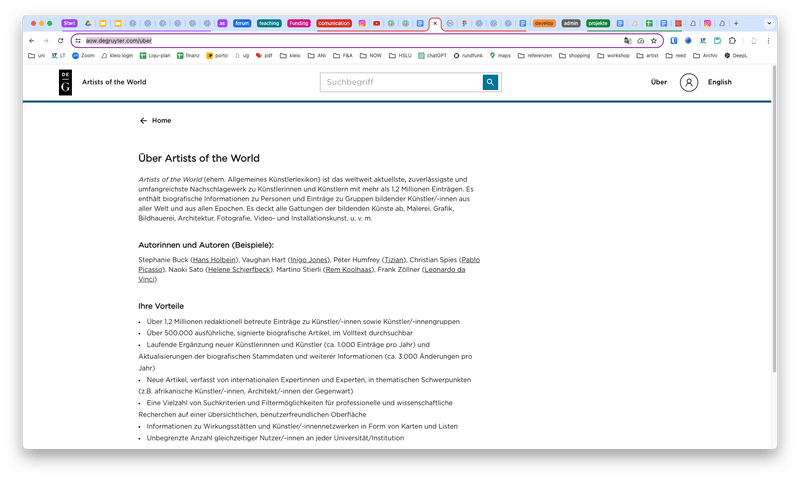Click the blue search magnifier button
800x479 pixels.
[490, 82]
